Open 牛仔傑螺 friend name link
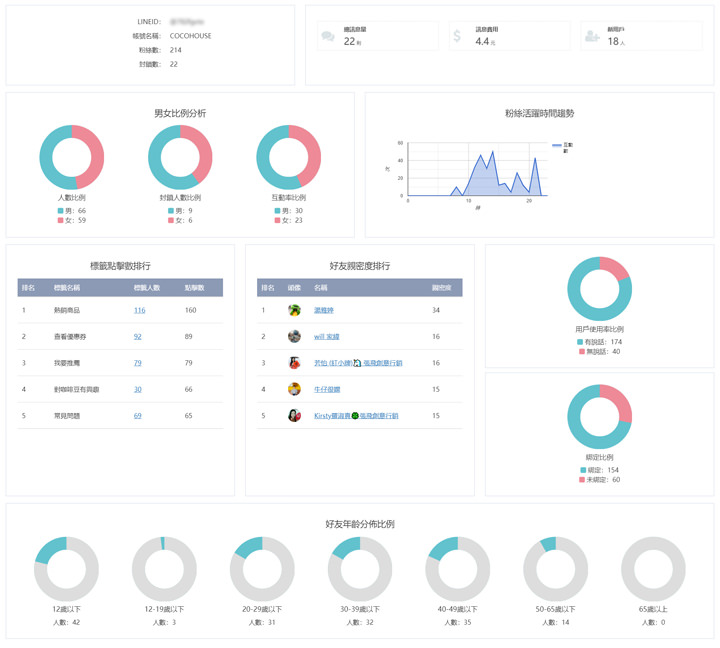The width and height of the screenshot is (720, 648). pos(326,389)
